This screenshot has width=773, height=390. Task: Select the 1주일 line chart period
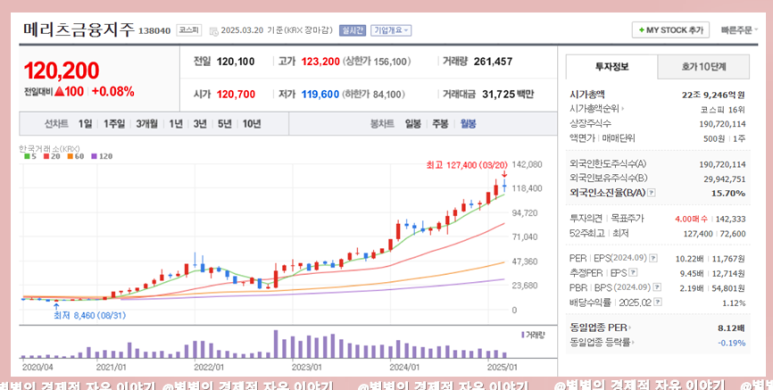[x=114, y=124]
